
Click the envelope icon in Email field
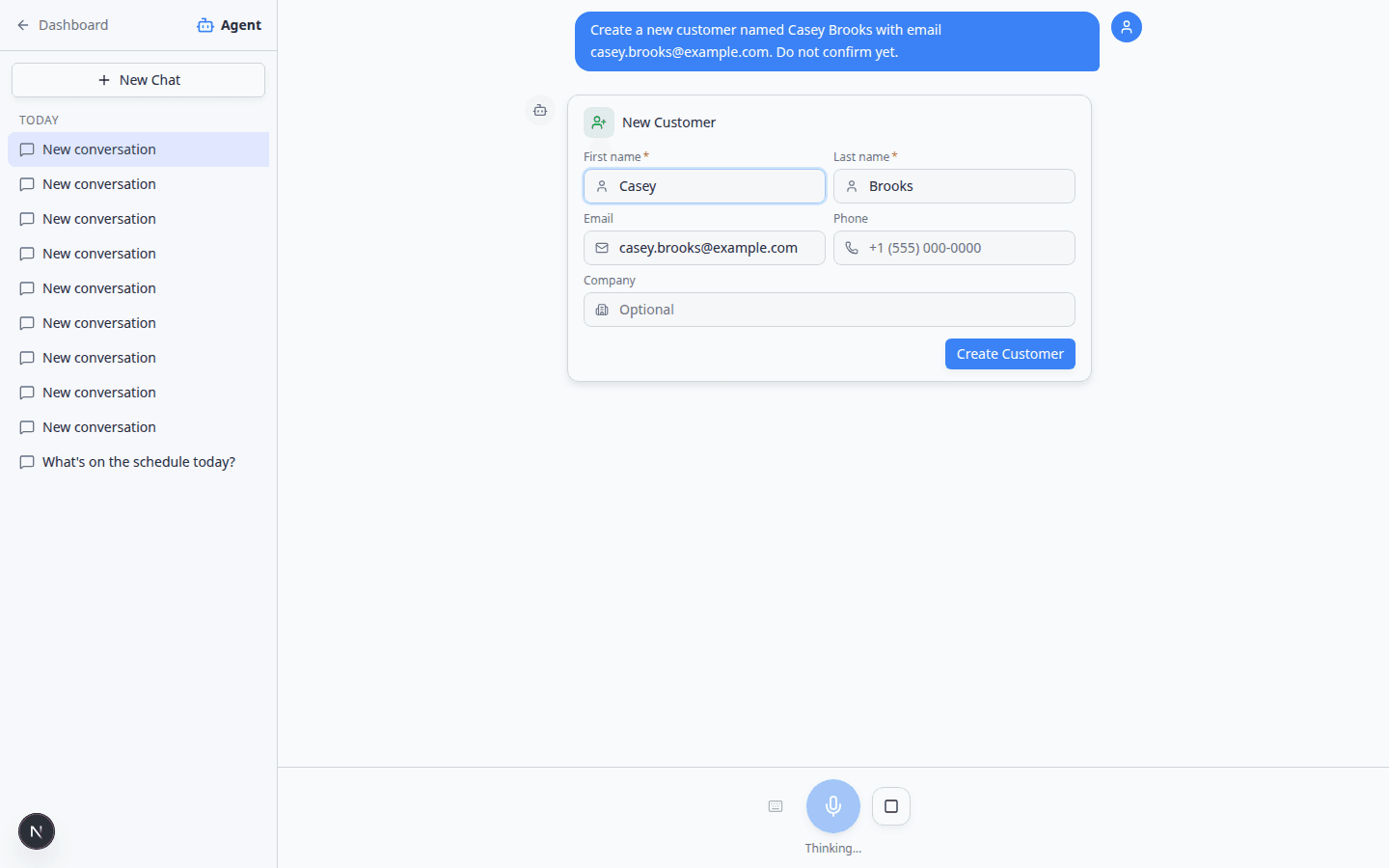[x=602, y=248]
